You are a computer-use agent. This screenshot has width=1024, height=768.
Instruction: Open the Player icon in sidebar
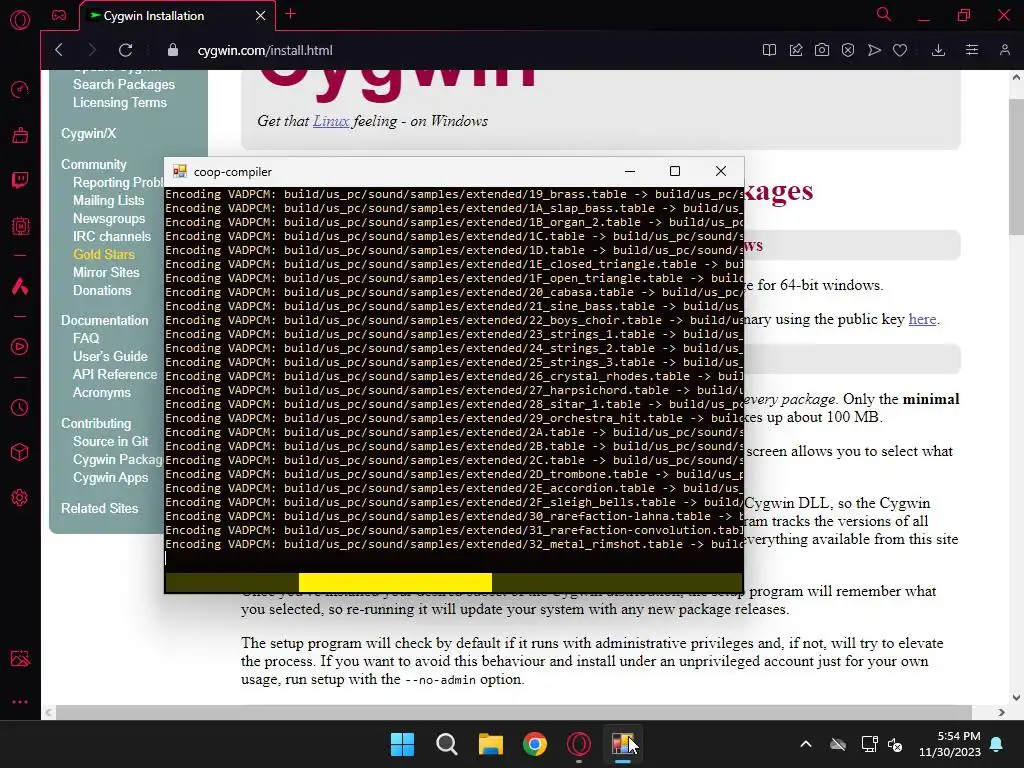(x=20, y=346)
